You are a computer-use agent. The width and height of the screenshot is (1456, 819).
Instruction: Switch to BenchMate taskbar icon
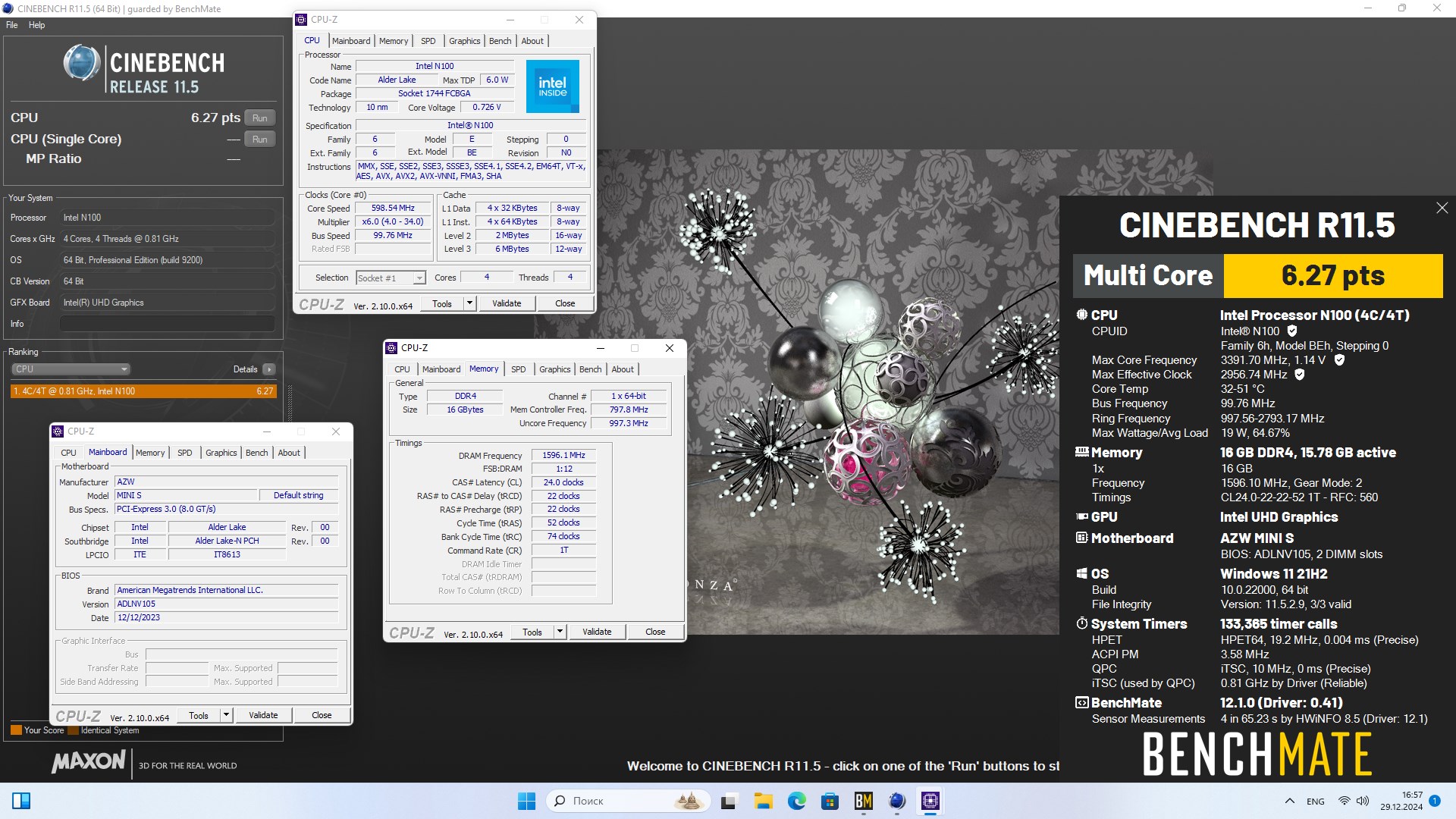click(863, 801)
